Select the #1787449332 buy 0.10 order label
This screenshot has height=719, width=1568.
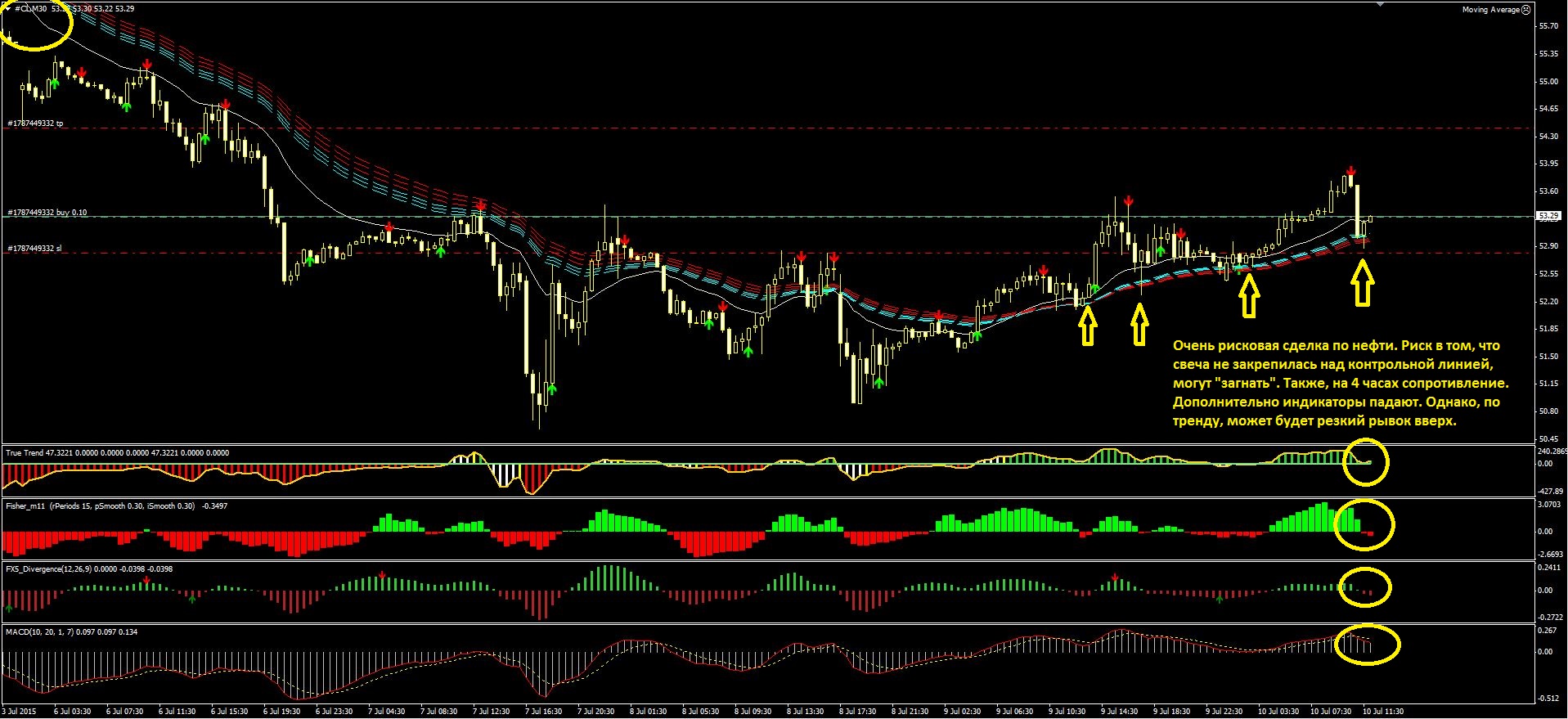(x=47, y=213)
